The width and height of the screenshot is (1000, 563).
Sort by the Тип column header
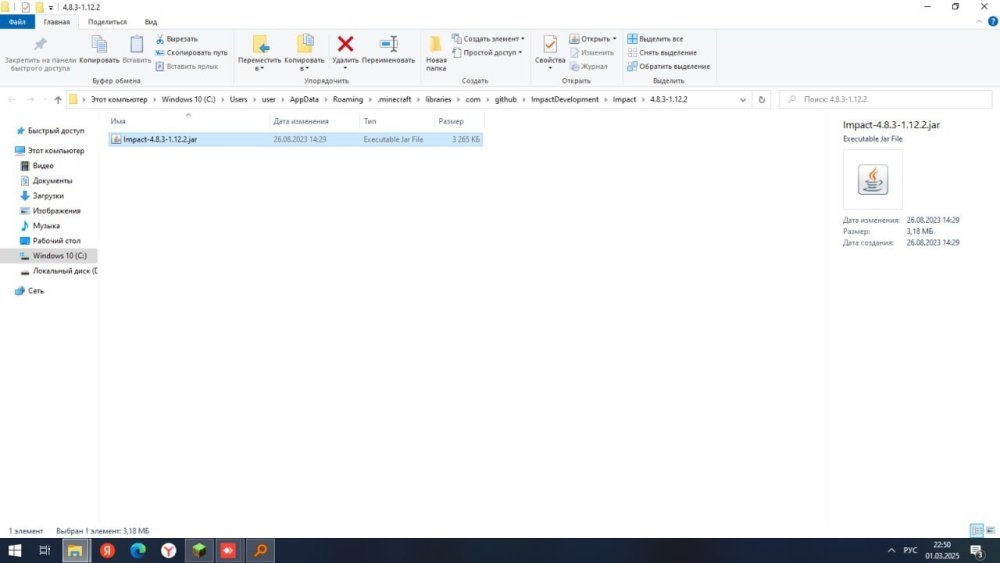pyautogui.click(x=397, y=121)
